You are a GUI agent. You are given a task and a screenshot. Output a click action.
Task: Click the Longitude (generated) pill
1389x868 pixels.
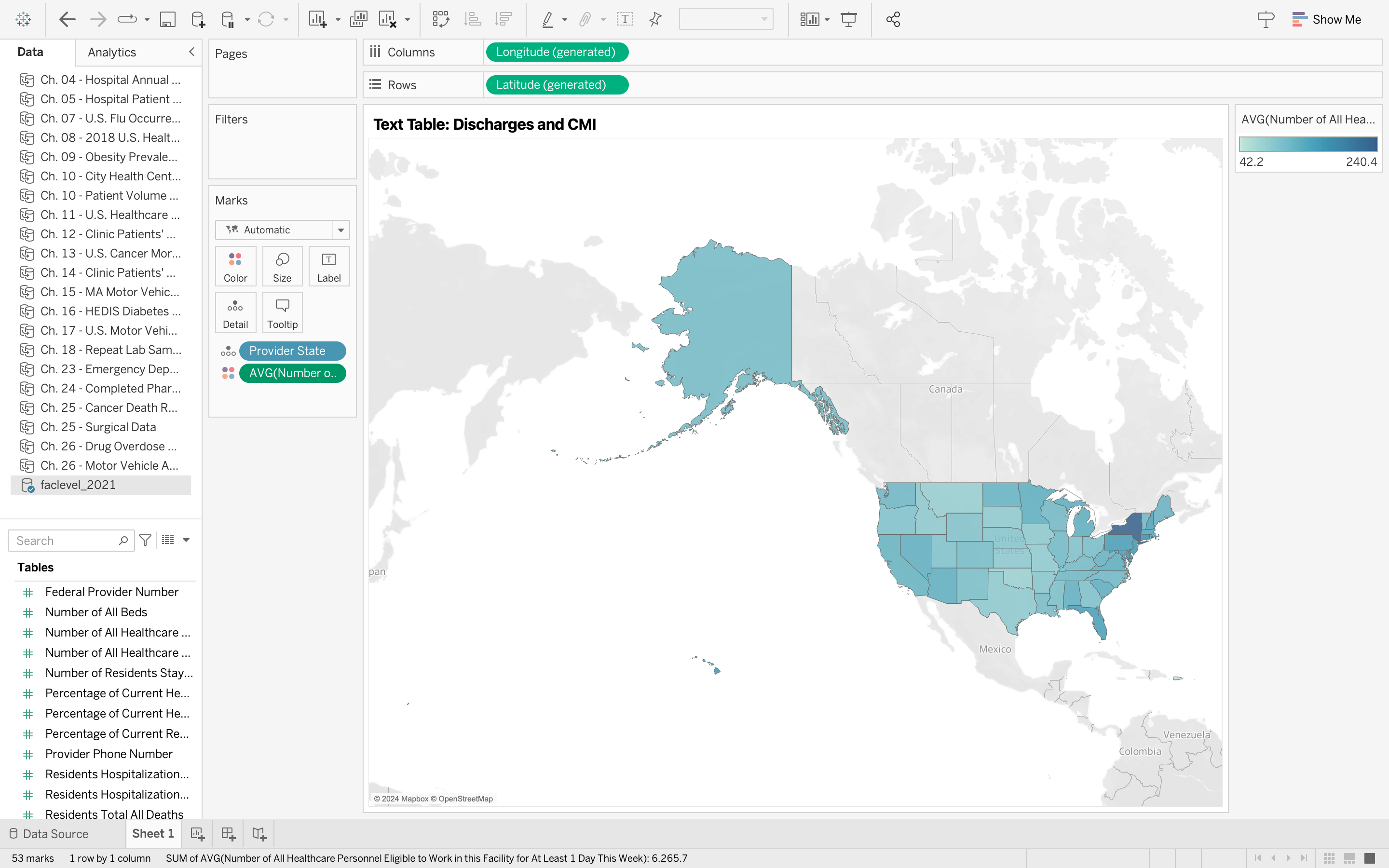tap(556, 52)
